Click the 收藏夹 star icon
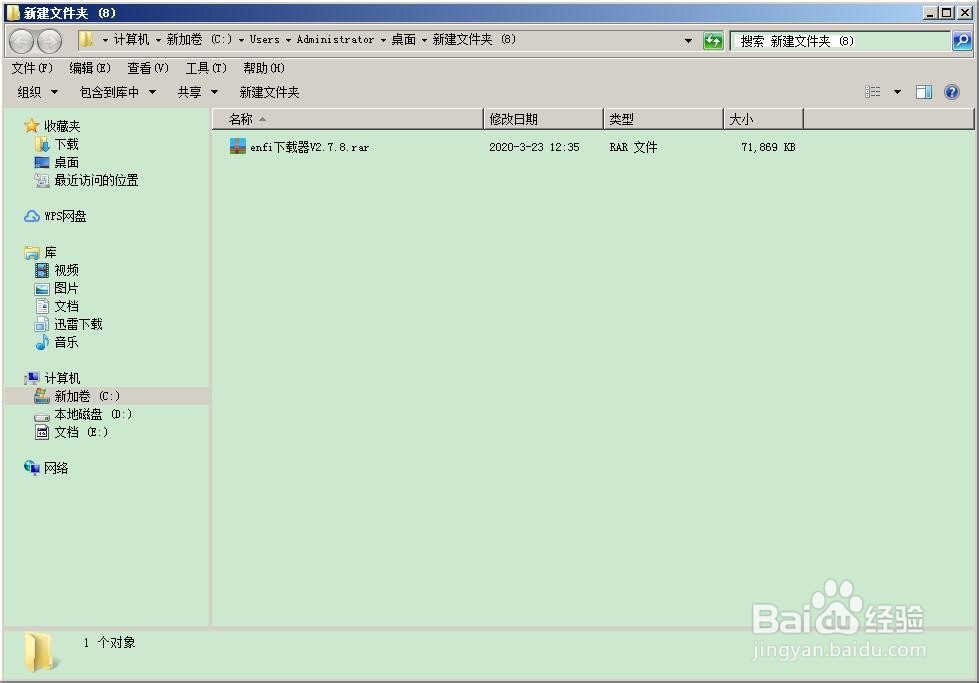 (x=32, y=126)
